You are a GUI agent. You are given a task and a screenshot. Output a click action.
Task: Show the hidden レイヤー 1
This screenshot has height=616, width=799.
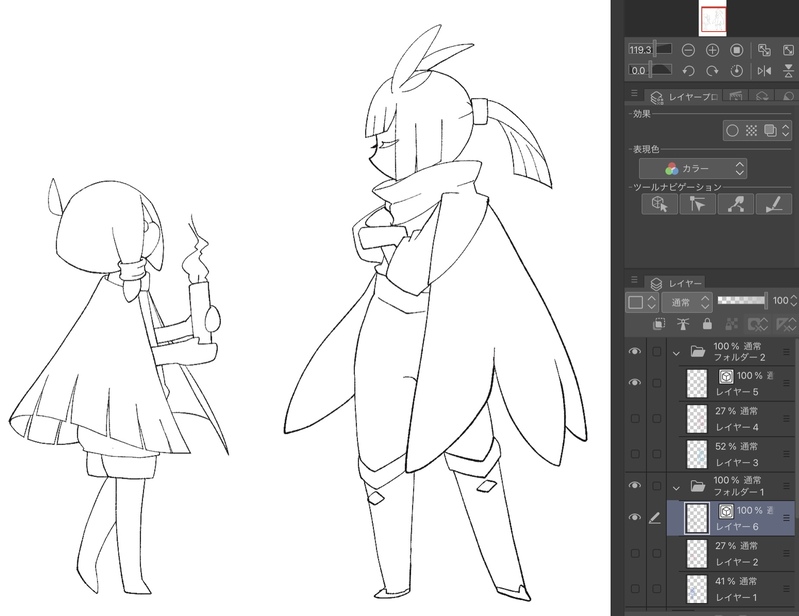click(635, 588)
